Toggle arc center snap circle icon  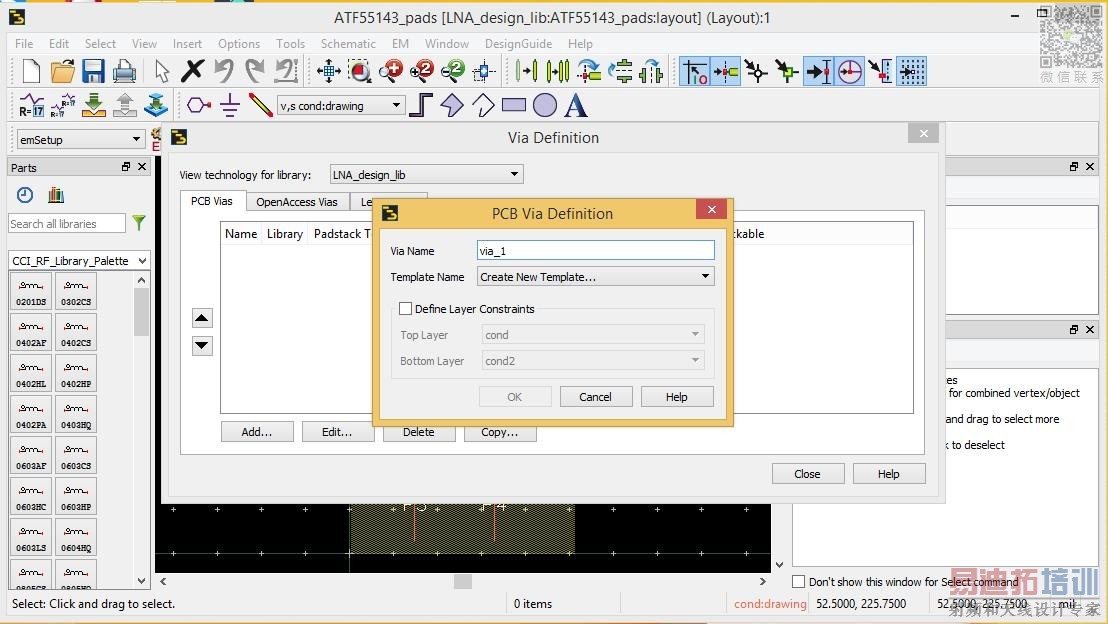point(850,71)
